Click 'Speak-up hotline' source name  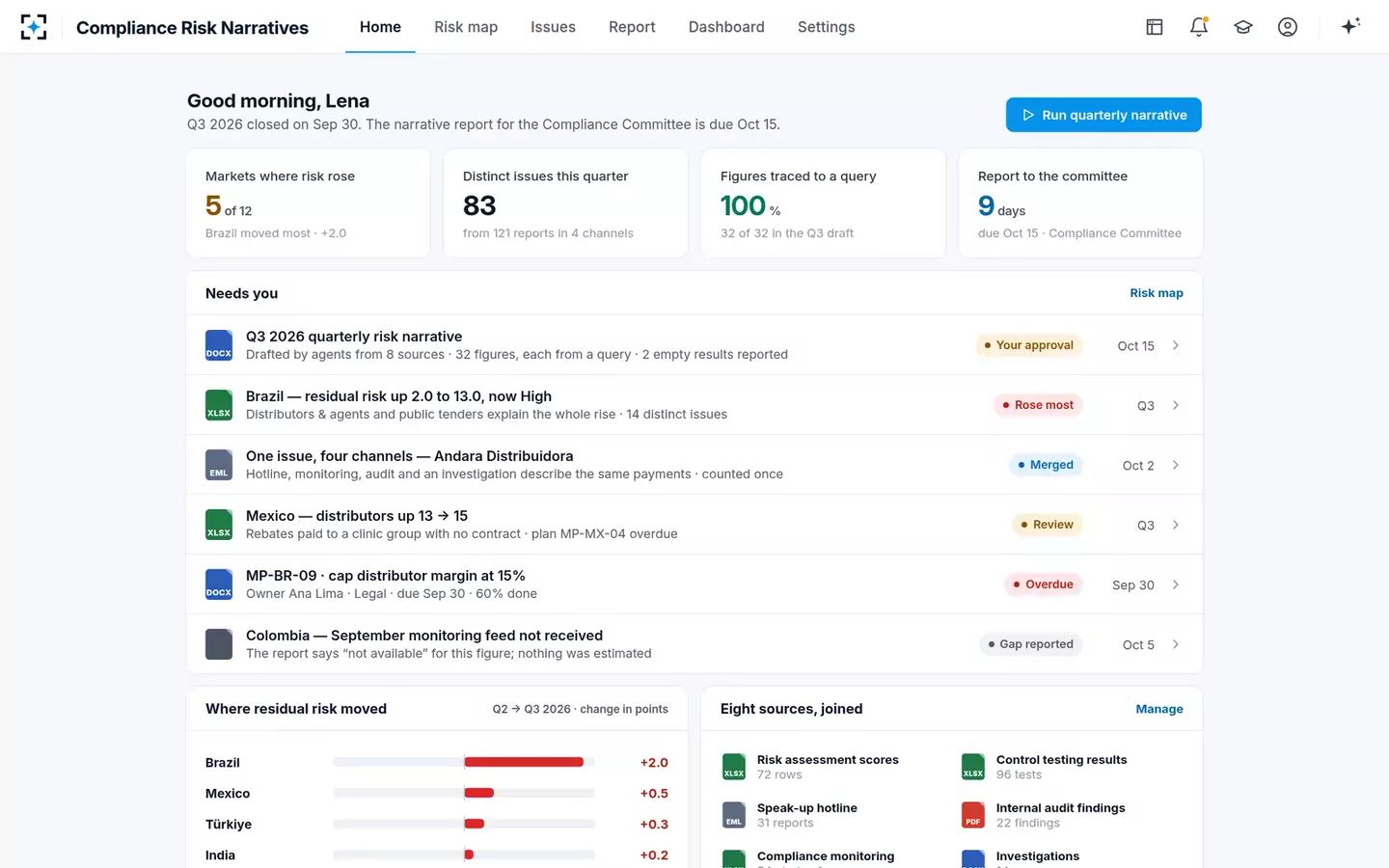pos(807,808)
